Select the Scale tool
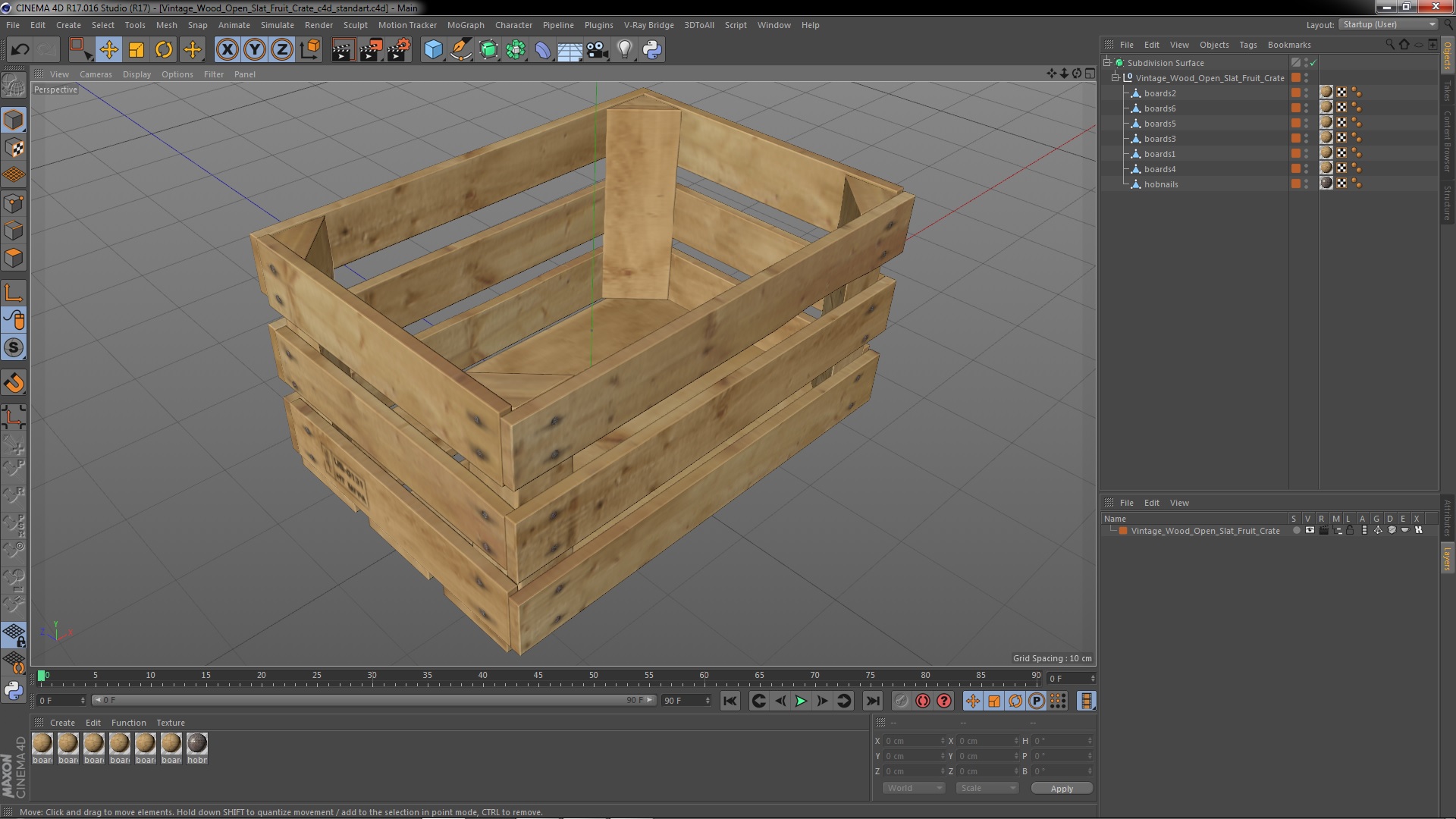The image size is (1456, 819). coord(136,50)
